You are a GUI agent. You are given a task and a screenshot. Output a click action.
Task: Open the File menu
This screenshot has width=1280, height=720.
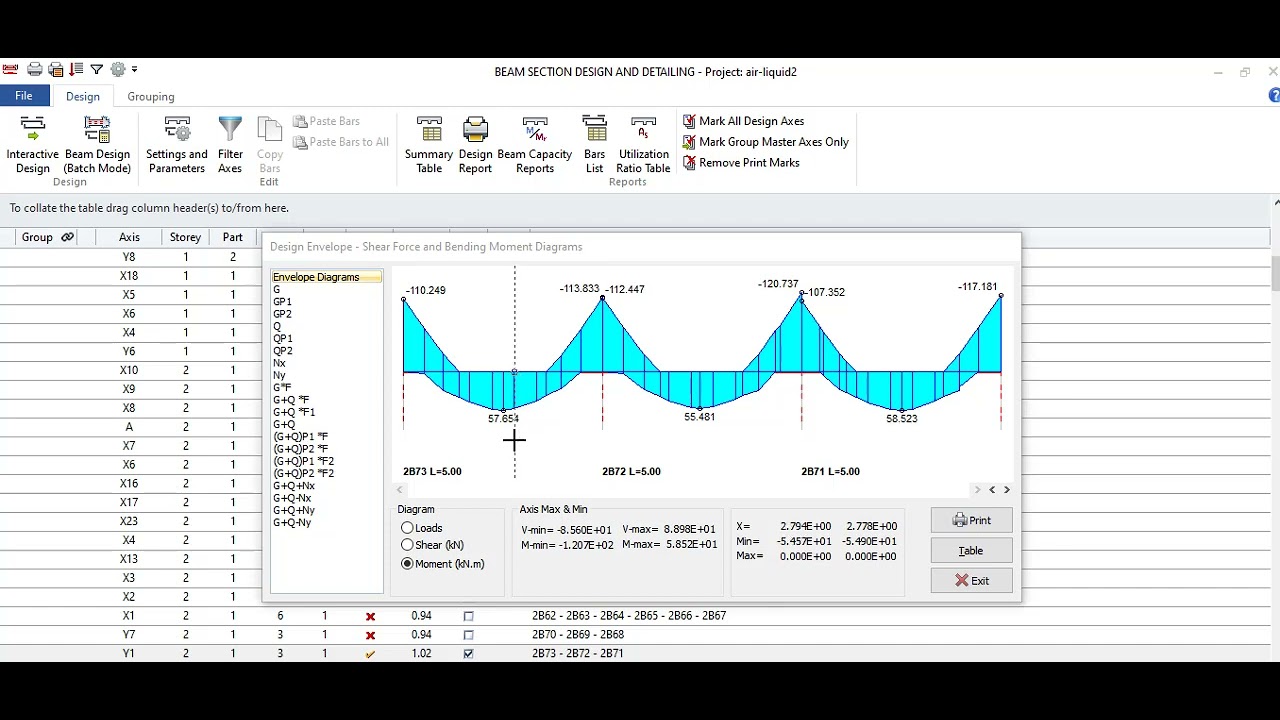tap(24, 96)
